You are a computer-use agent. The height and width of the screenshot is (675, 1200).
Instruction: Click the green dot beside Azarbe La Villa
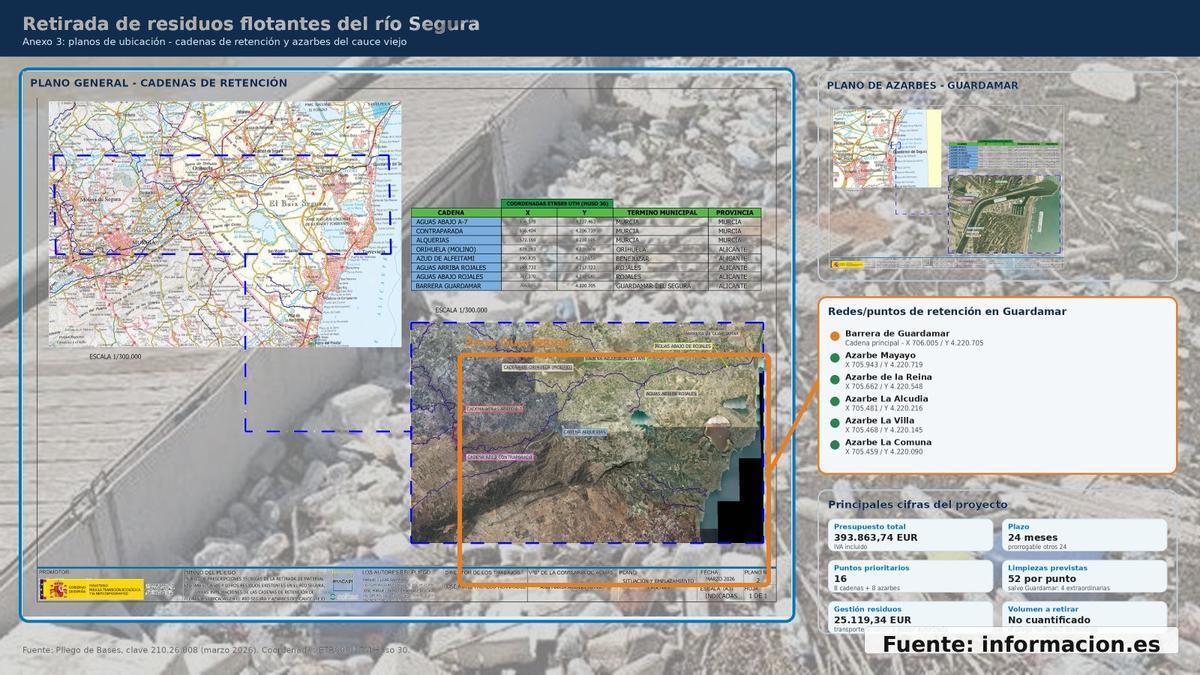click(835, 423)
